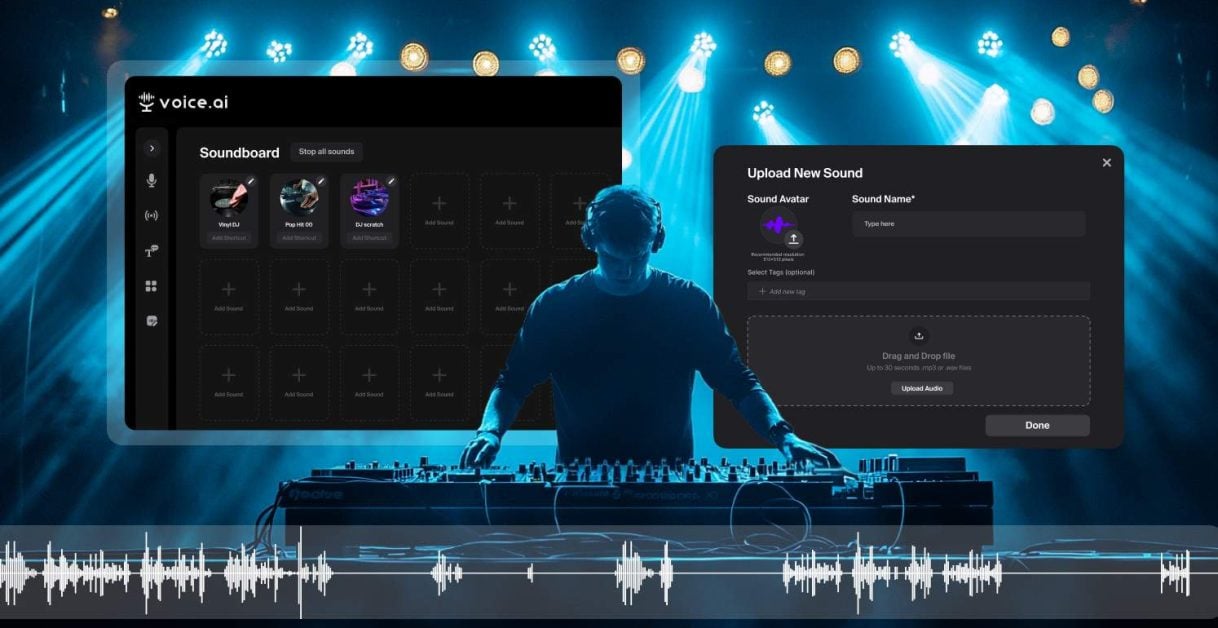
Task: Select the soundboard icon at the sidebar bottom
Action: click(x=152, y=322)
